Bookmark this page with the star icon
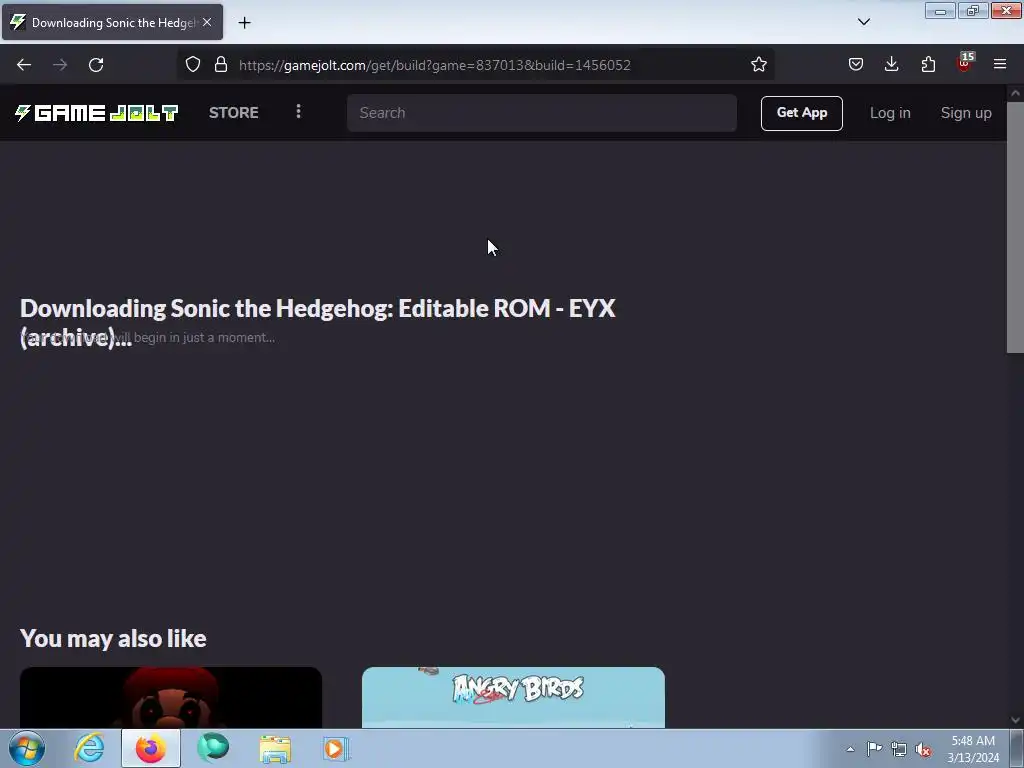 coord(758,65)
